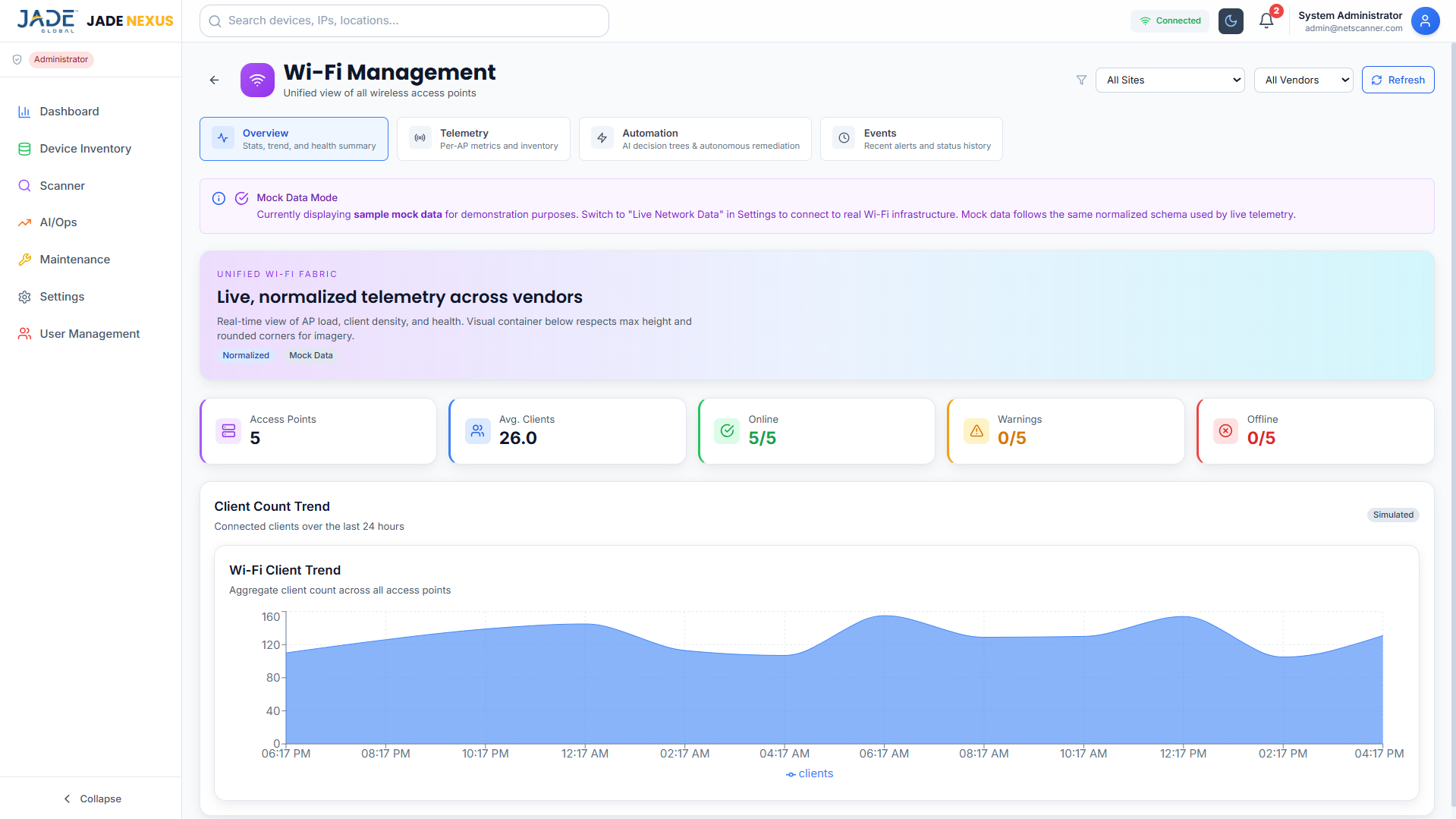Click the Refresh button
This screenshot has height=819, width=1456.
tap(1398, 80)
